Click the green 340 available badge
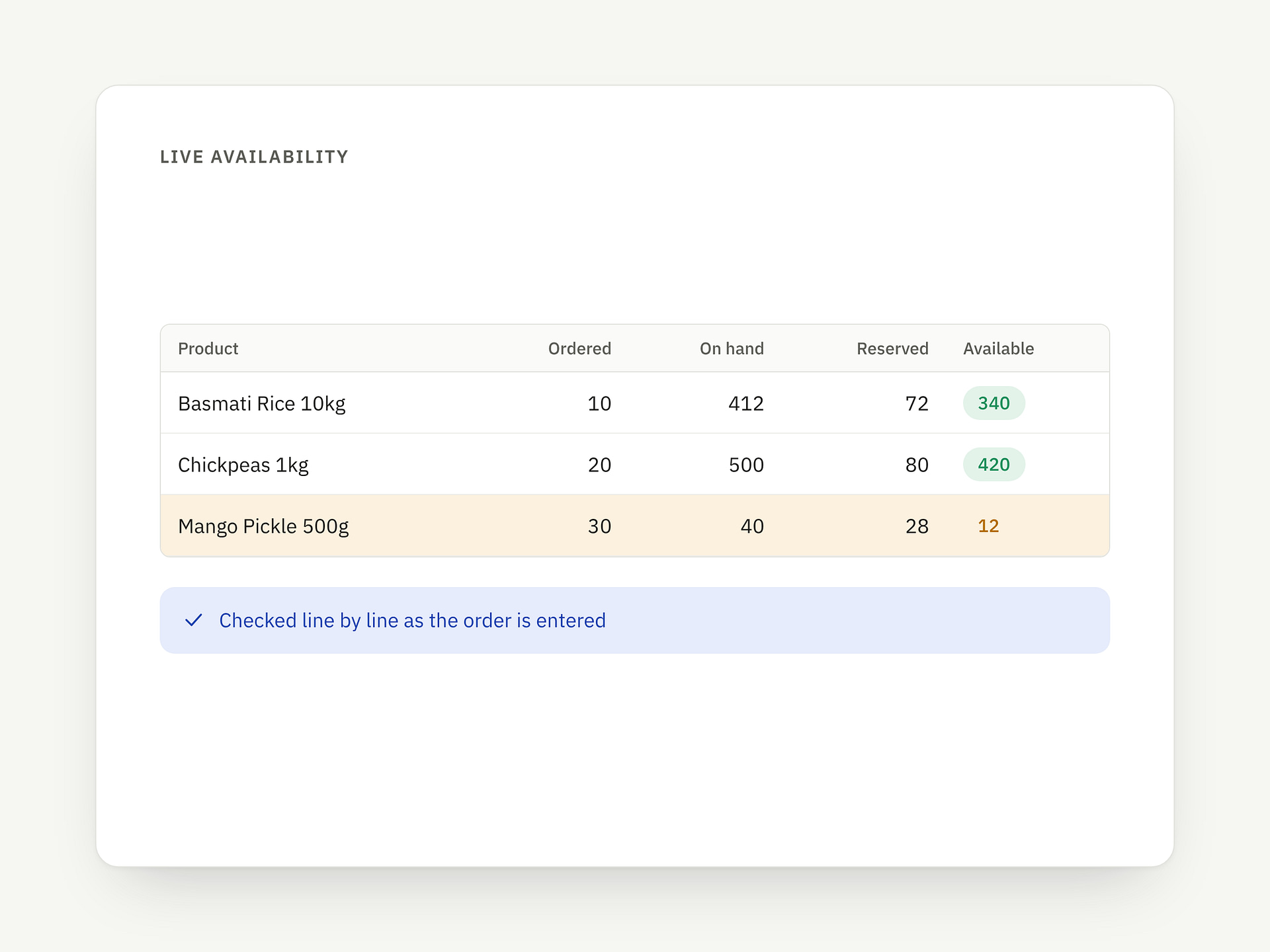This screenshot has height=952, width=1270. pos(994,403)
